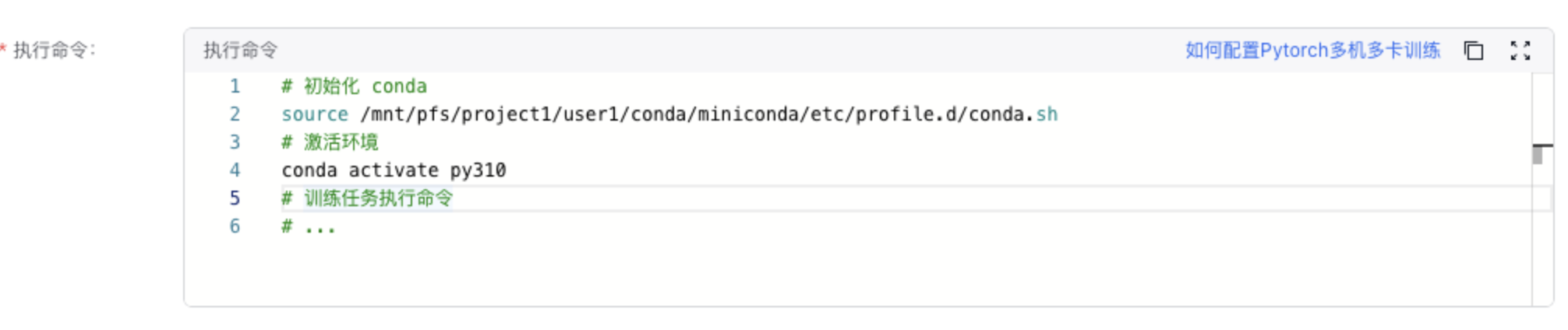Image resolution: width=1568 pixels, height=330 pixels.
Task: Select line number 4 in the gutter
Action: pos(235,170)
